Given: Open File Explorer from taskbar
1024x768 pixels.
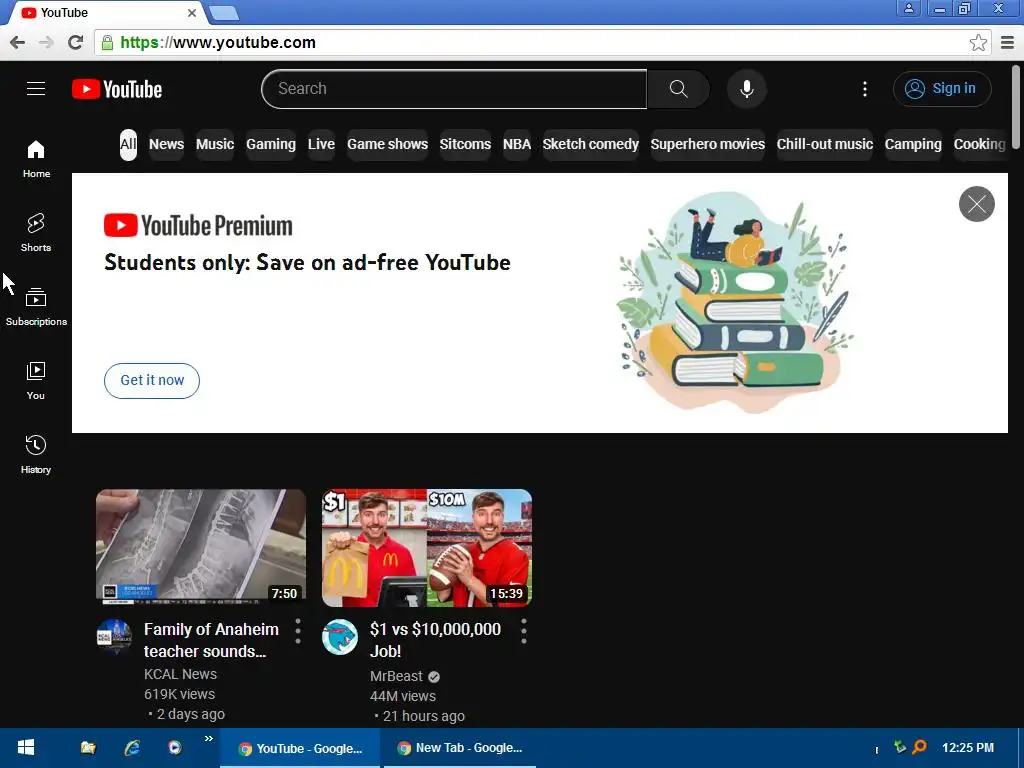Looking at the screenshot, I should click(88, 748).
